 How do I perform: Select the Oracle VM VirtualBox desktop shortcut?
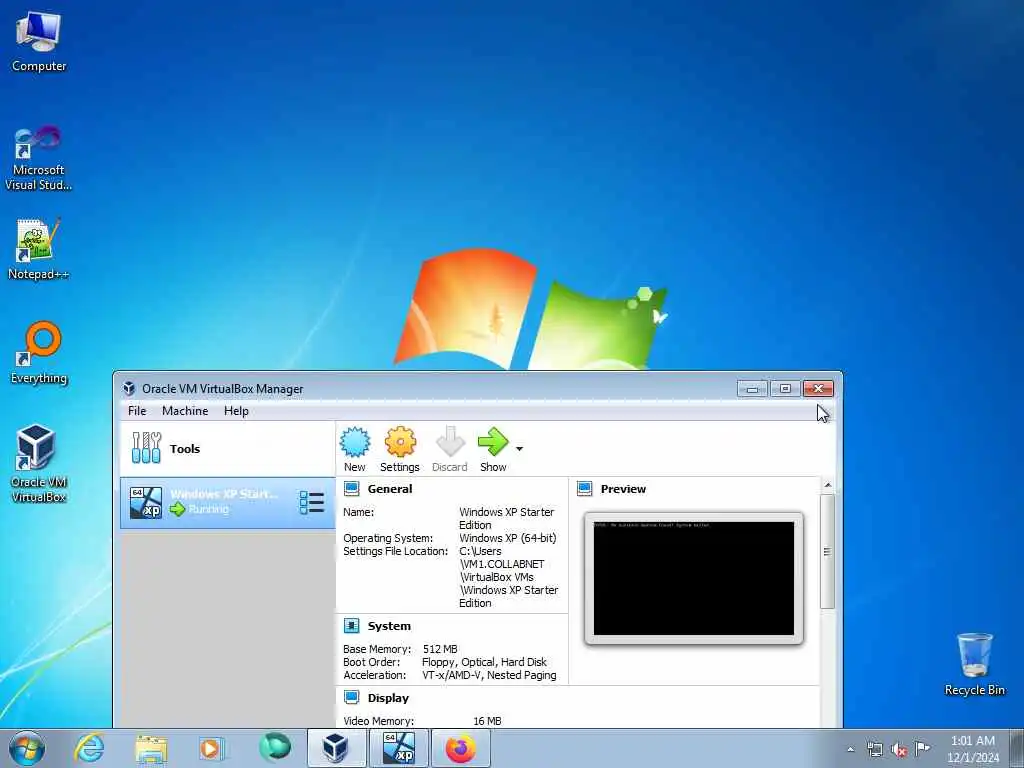39,464
